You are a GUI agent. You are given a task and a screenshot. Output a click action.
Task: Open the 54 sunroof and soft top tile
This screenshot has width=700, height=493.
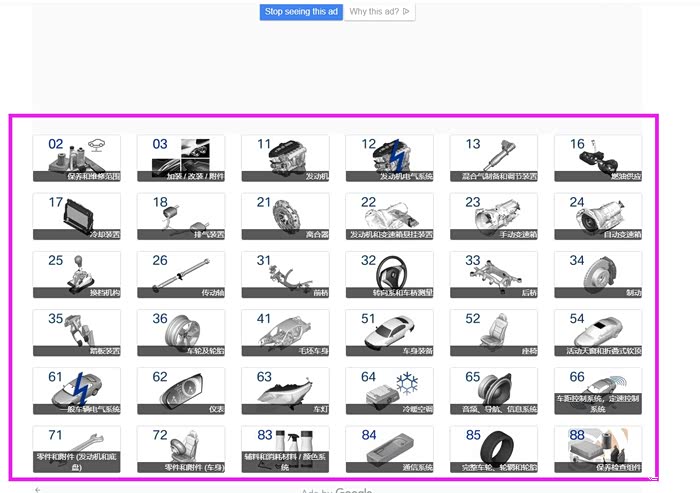pos(598,333)
